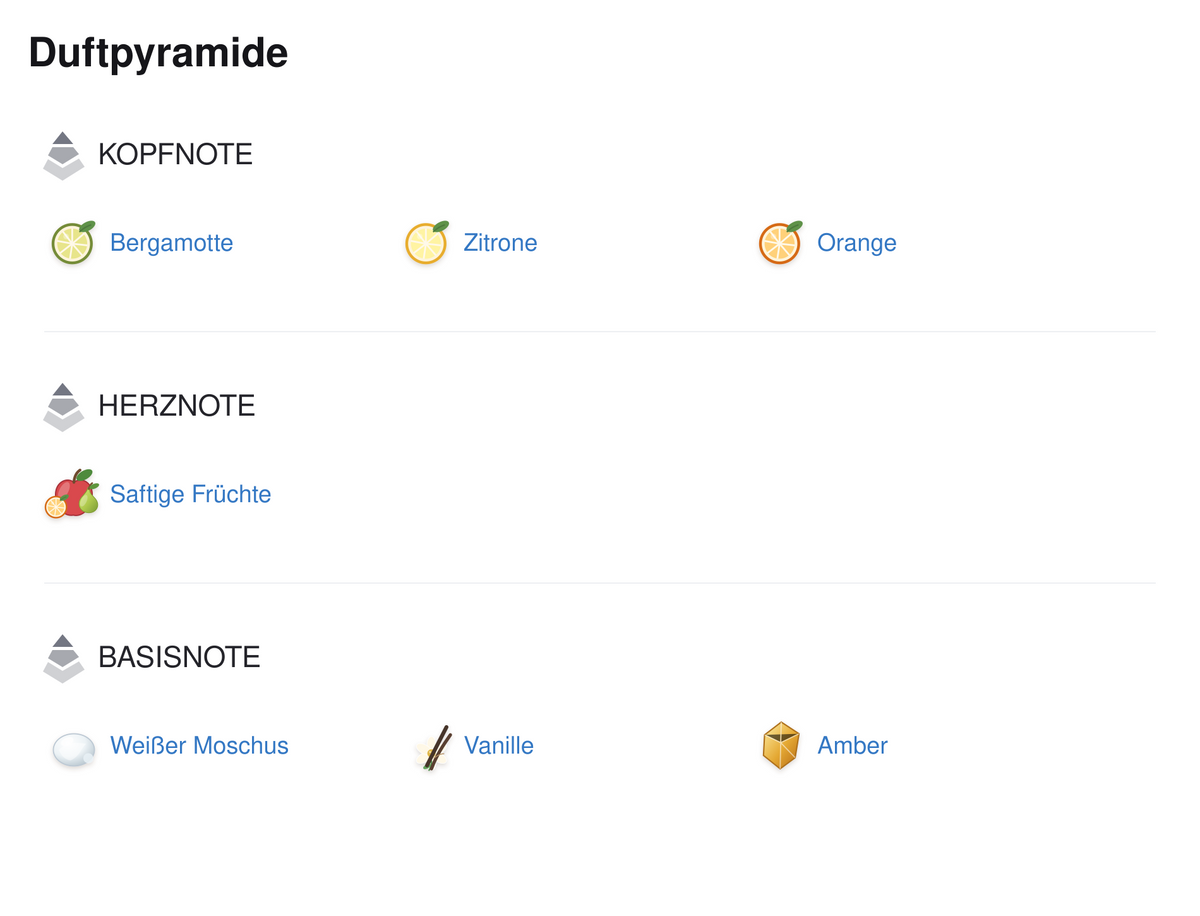Screen dimensions: 1200x916
Task: Open the Saftige Früchte link
Action: 190,494
